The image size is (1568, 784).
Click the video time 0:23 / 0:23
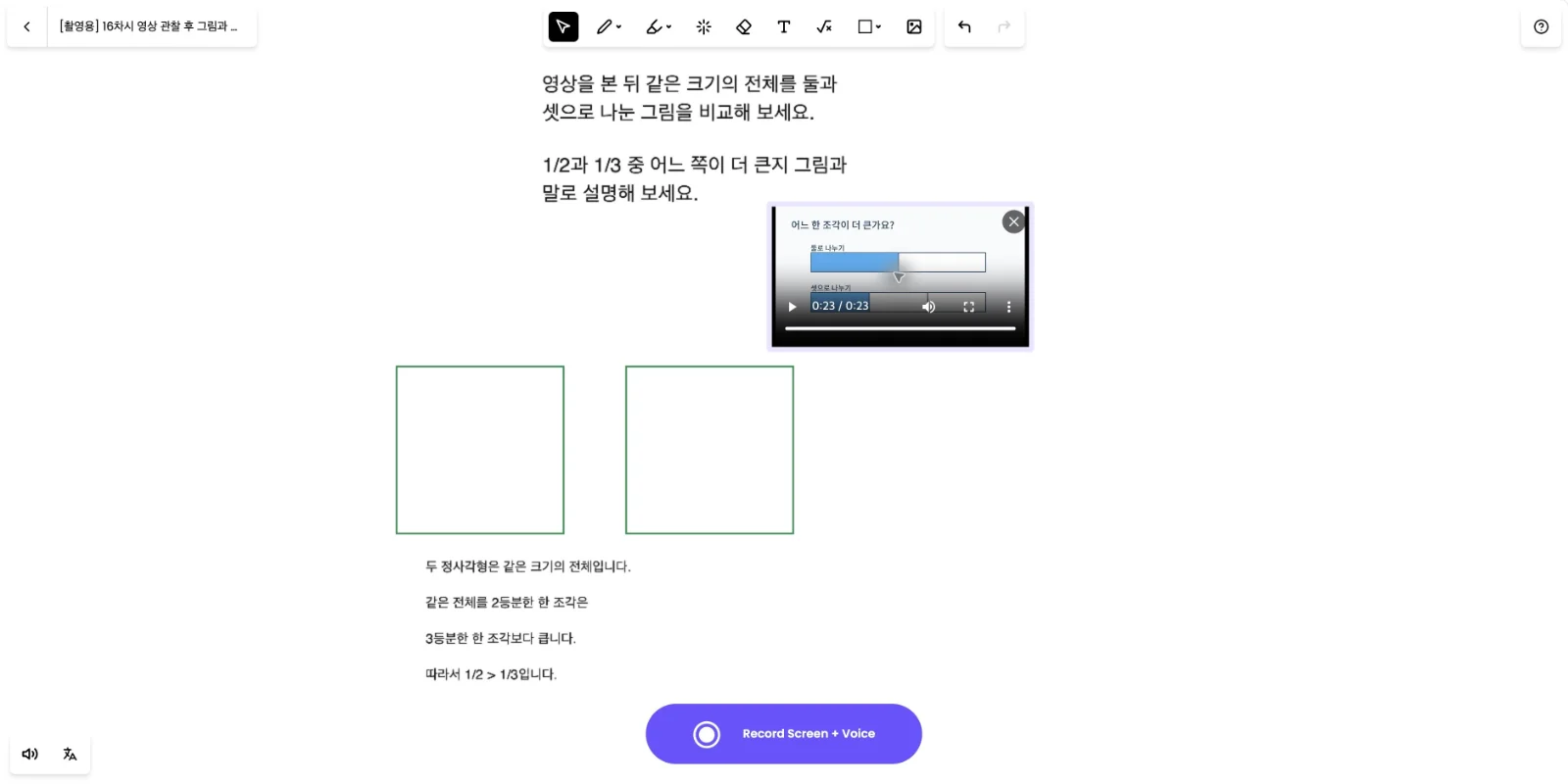[840, 307]
